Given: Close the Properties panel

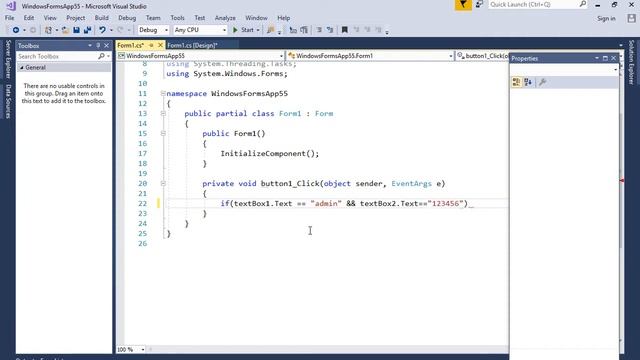Looking at the screenshot, I should coord(613,58).
